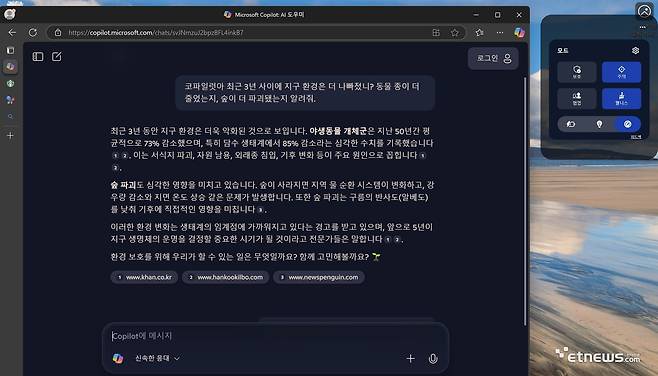
Task: Open mode panel settings hexagon icon
Action: (x=635, y=50)
